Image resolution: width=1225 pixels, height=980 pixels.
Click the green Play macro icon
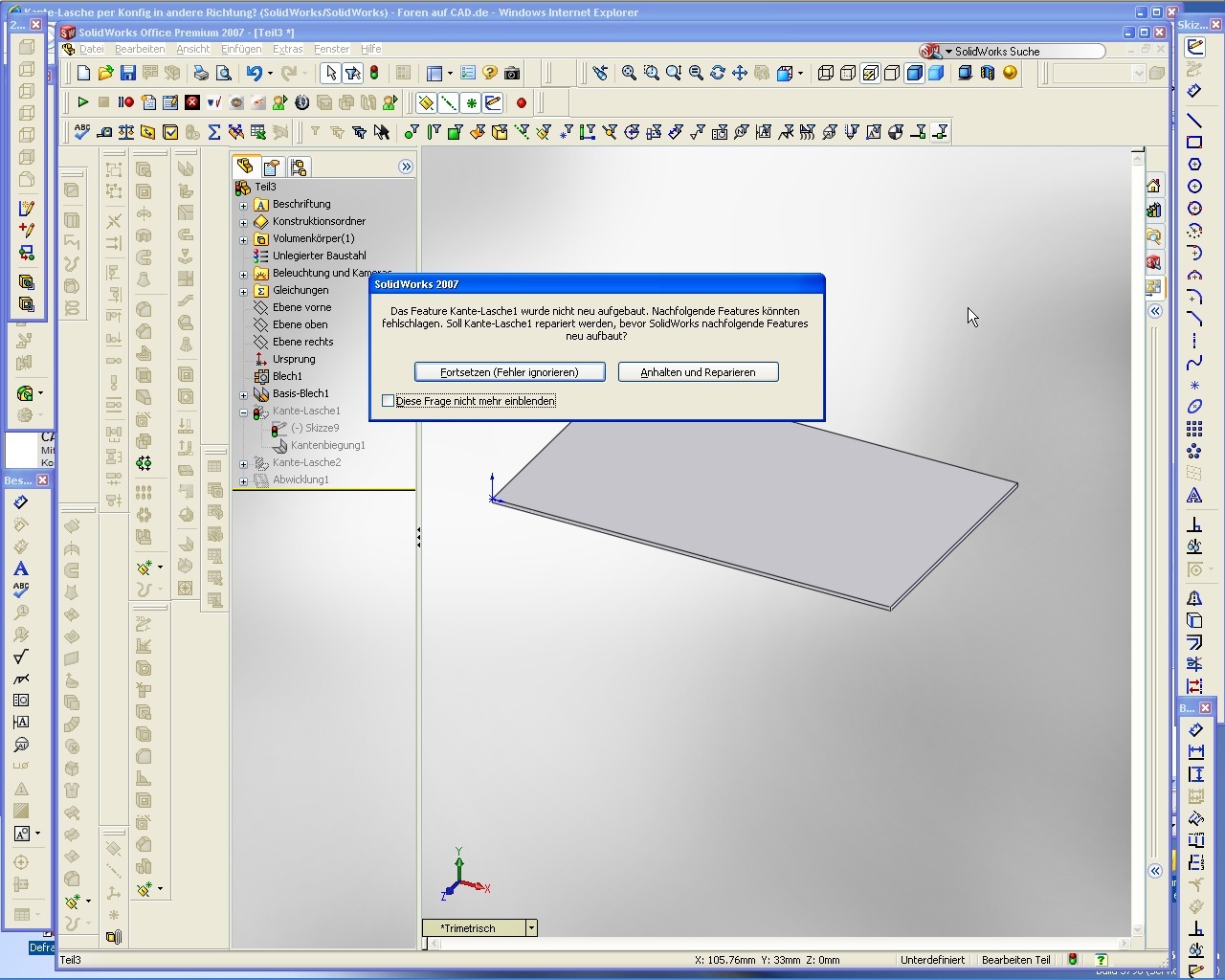pos(82,102)
